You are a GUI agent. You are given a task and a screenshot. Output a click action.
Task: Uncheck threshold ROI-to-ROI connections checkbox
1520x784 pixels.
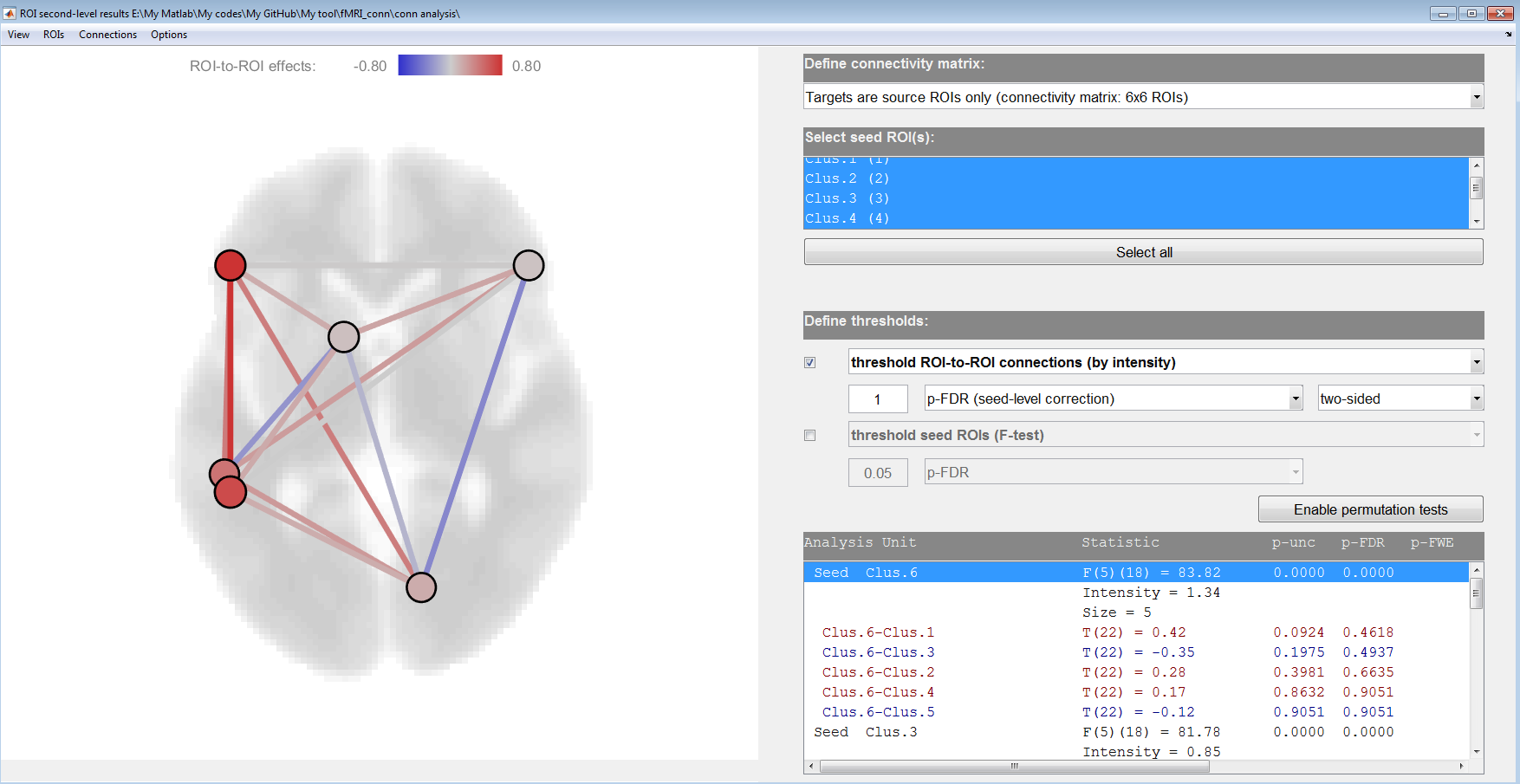[810, 363]
